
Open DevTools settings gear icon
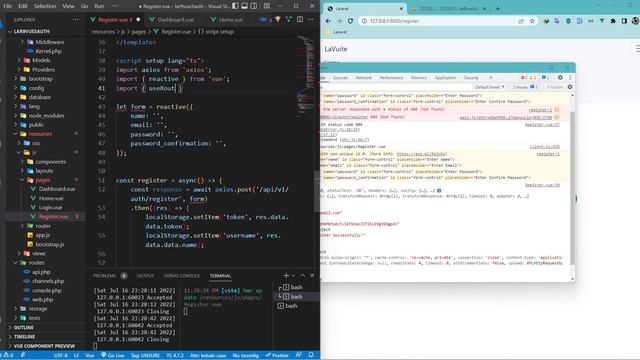point(560,78)
